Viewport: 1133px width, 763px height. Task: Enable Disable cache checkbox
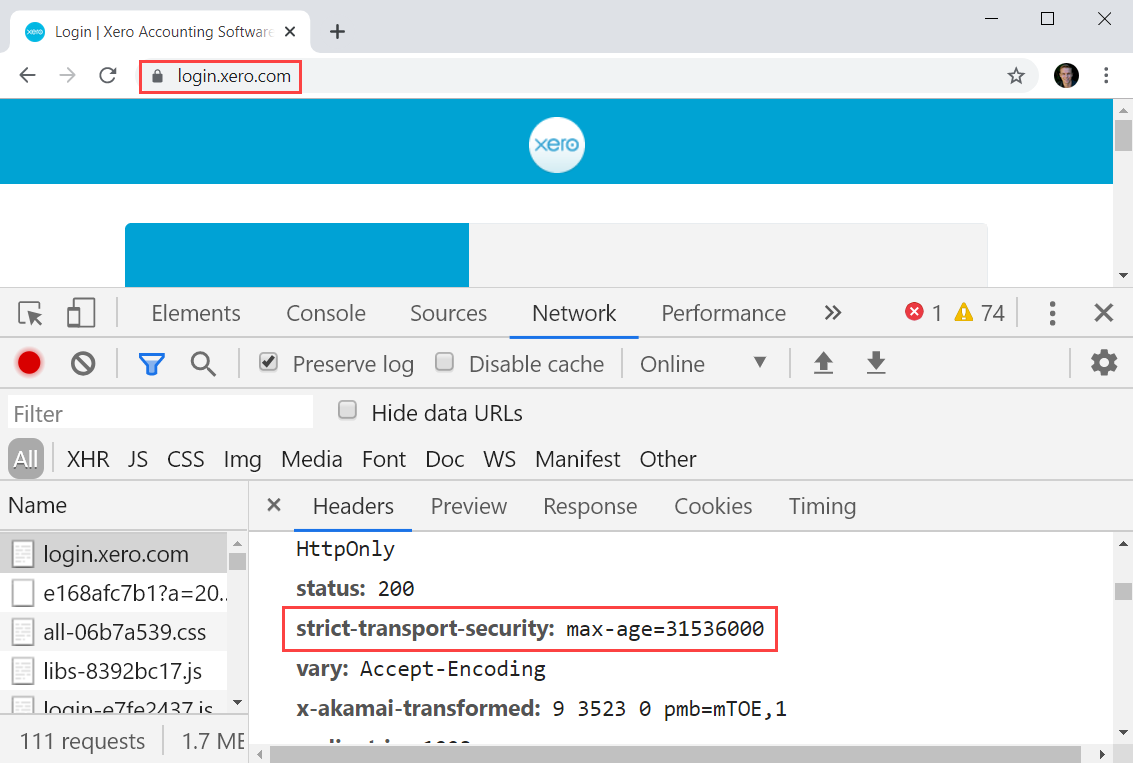pyautogui.click(x=444, y=362)
